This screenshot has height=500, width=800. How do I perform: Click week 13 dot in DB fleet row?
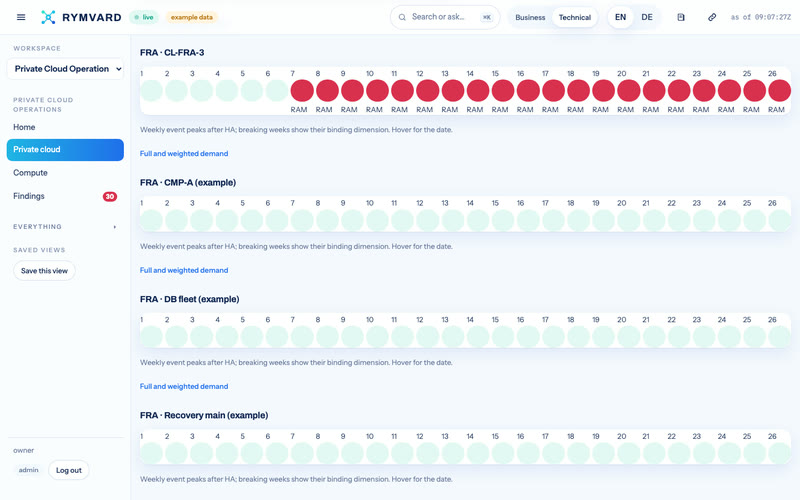[453, 337]
